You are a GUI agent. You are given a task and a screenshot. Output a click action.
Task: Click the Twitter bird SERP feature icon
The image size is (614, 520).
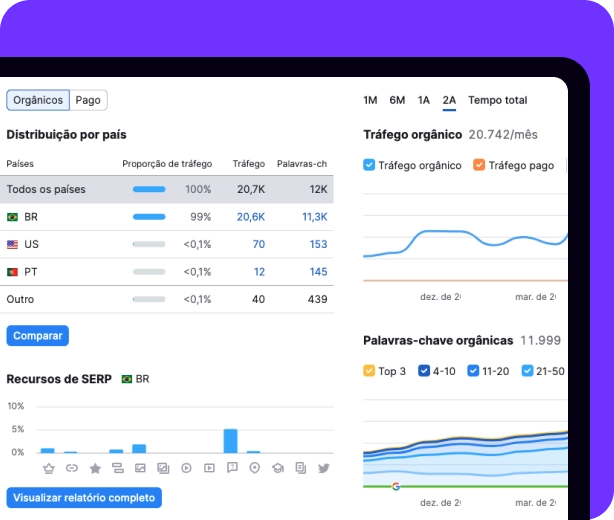[324, 468]
